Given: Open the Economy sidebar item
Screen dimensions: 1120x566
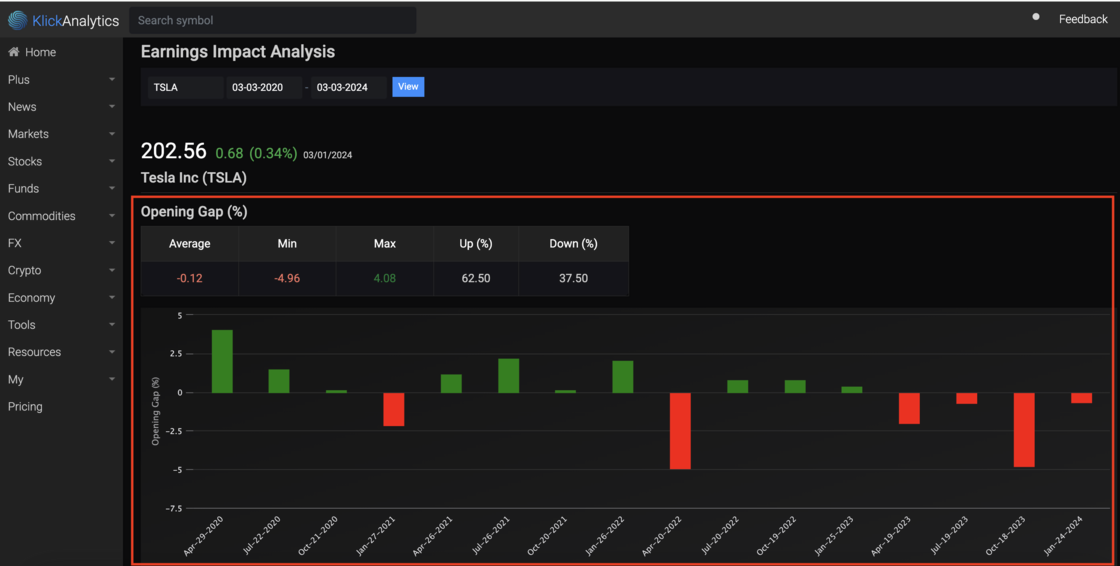Looking at the screenshot, I should pos(31,297).
